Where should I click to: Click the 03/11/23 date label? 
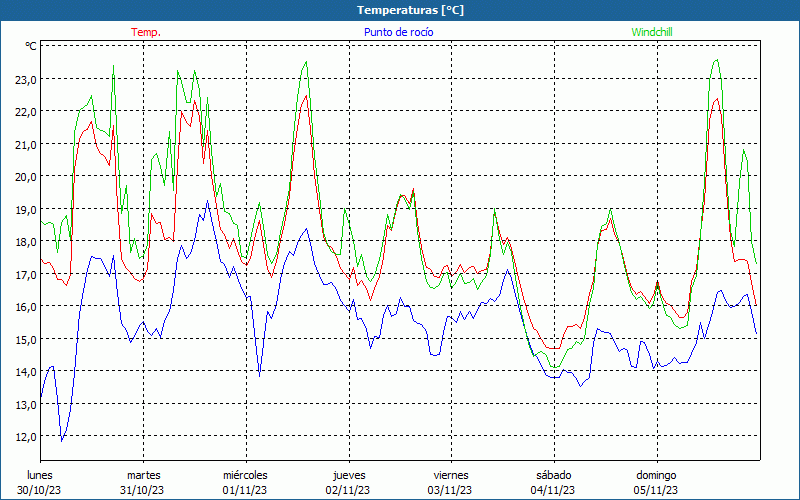click(x=450, y=490)
